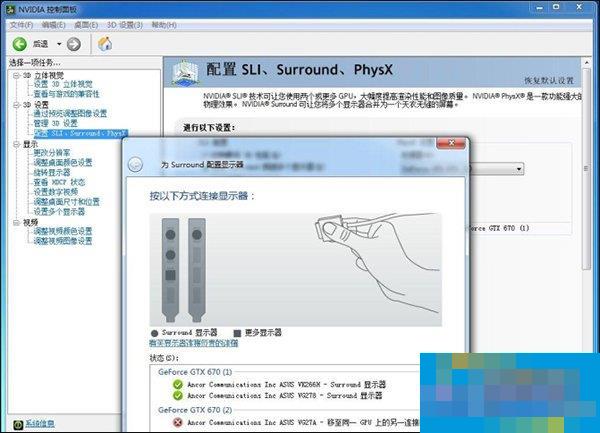
Task: Select 调整视频图像设置 in tree
Action: tap(63, 241)
